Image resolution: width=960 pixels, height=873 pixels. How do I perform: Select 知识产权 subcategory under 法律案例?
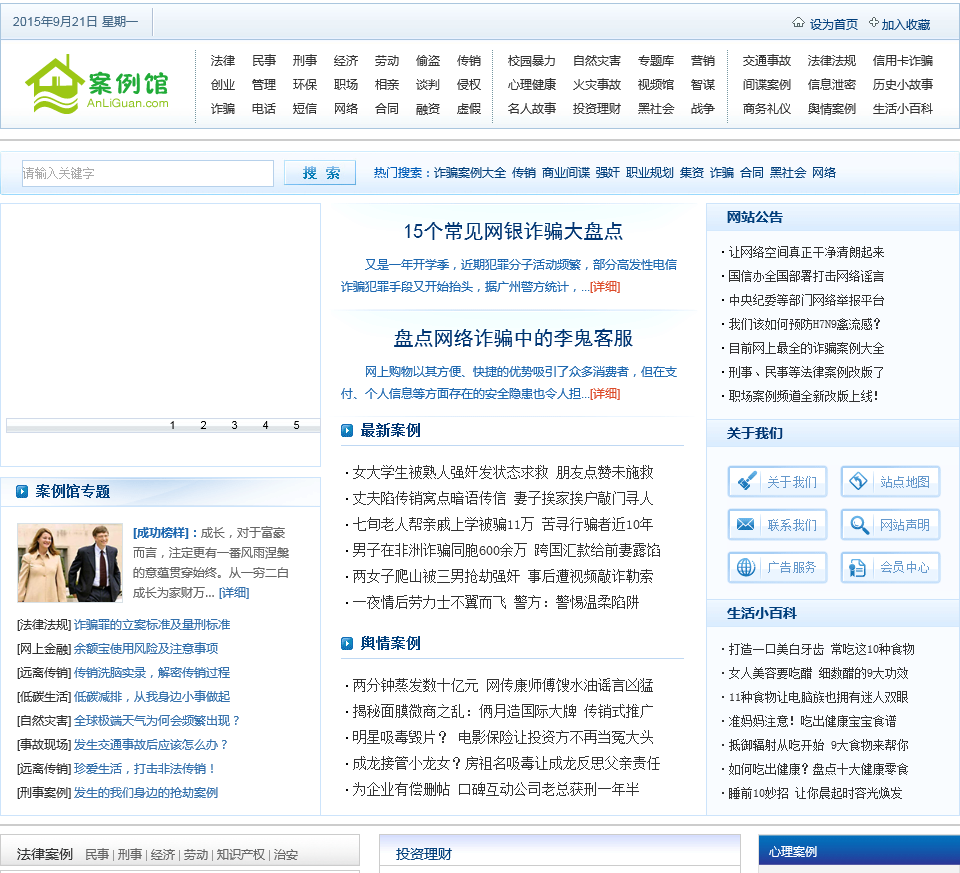point(241,855)
